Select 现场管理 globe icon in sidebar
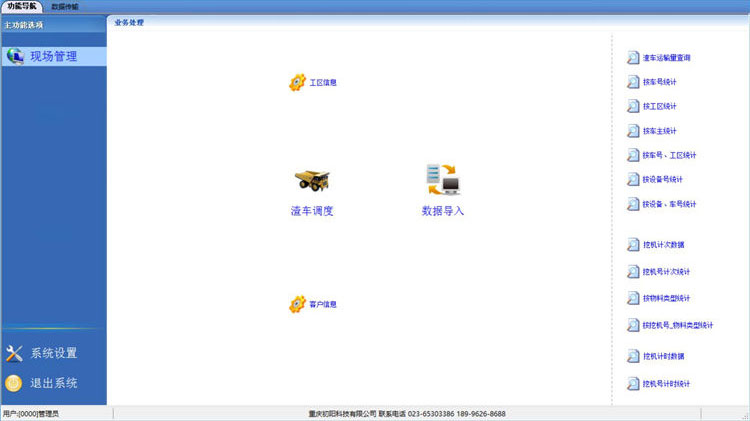The width and height of the screenshot is (750, 421). [16, 56]
